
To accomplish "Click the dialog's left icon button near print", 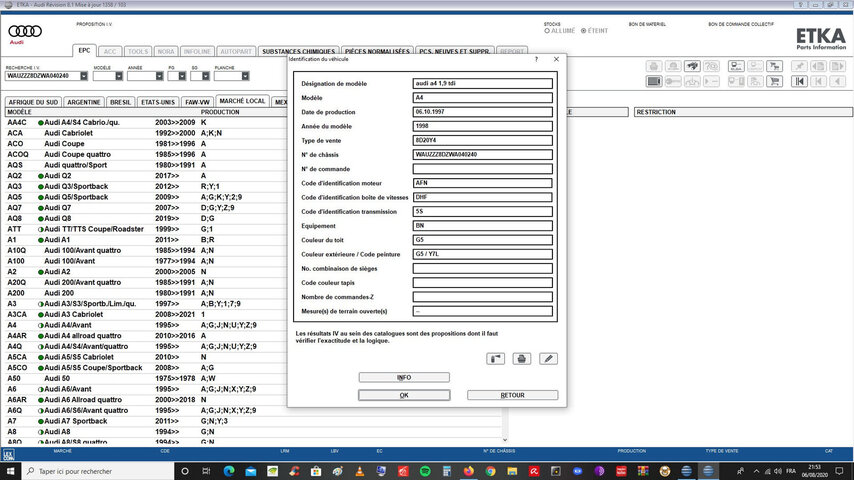I will pos(495,359).
